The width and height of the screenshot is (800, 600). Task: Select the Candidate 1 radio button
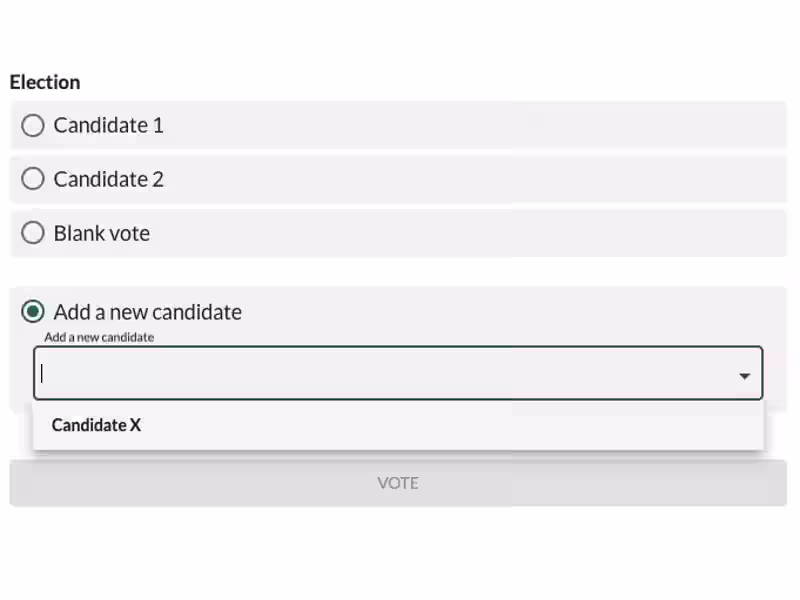pos(32,125)
